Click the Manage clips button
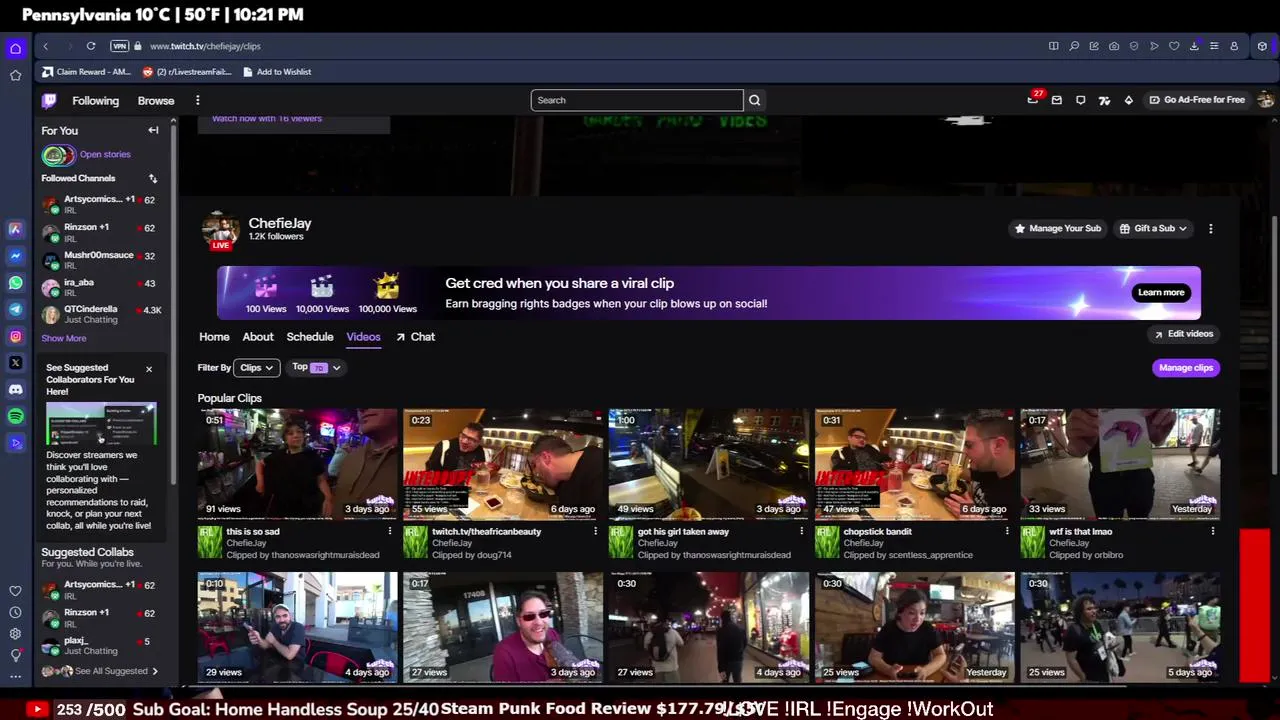Screen dimensions: 1280x720 point(1186,368)
